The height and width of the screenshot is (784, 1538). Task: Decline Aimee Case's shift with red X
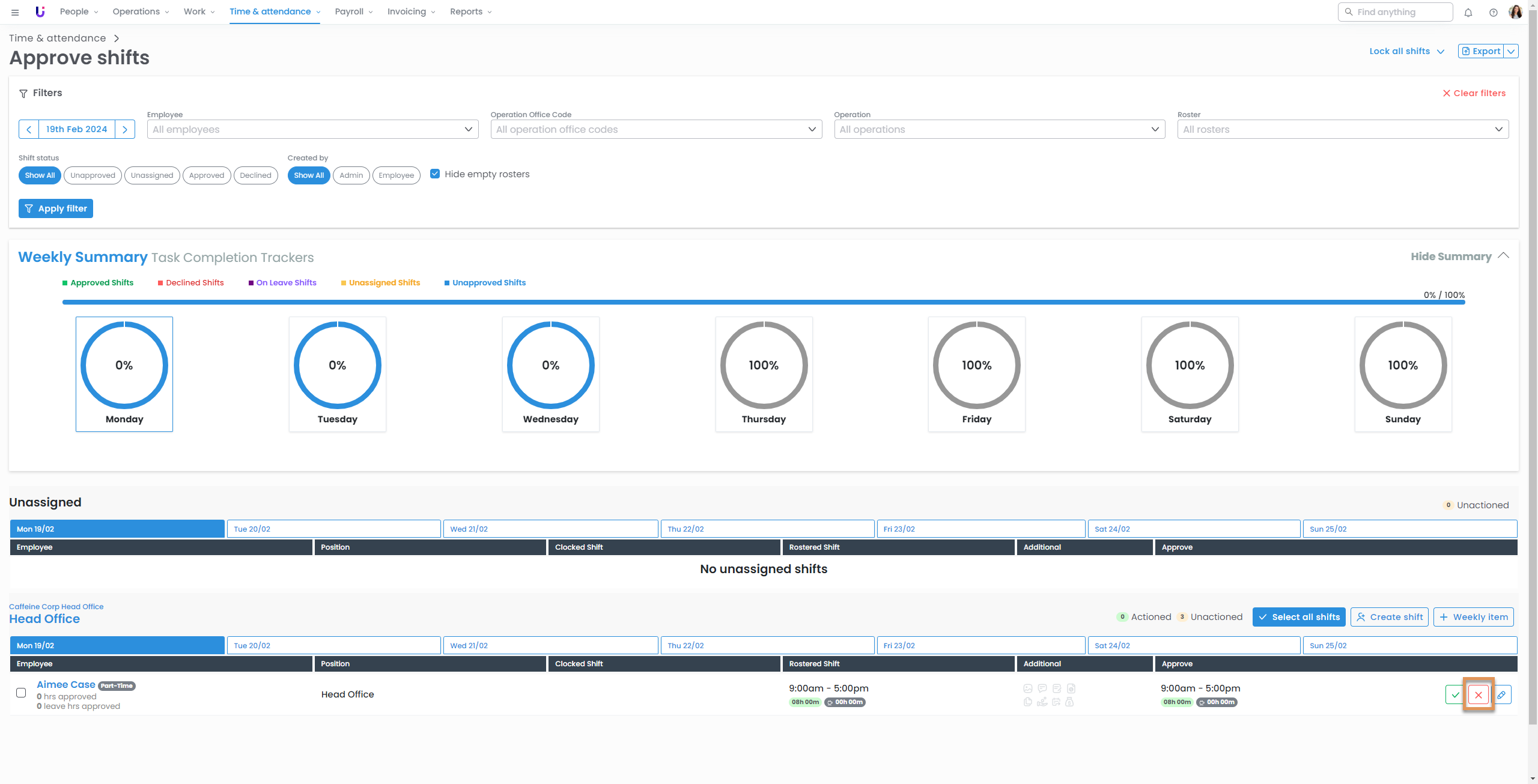[x=1479, y=694]
